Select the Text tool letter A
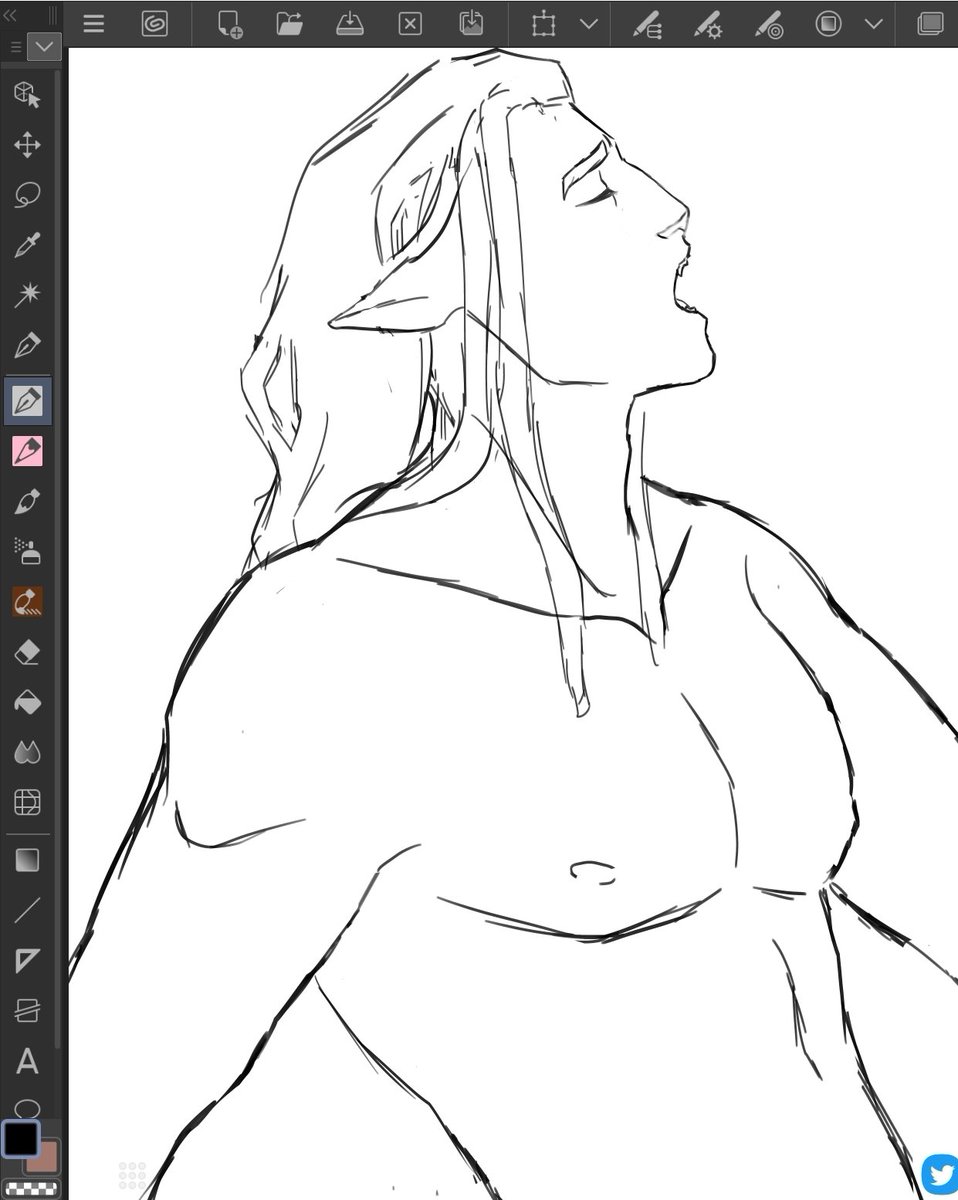Viewport: 958px width, 1200px height. pos(27,1061)
